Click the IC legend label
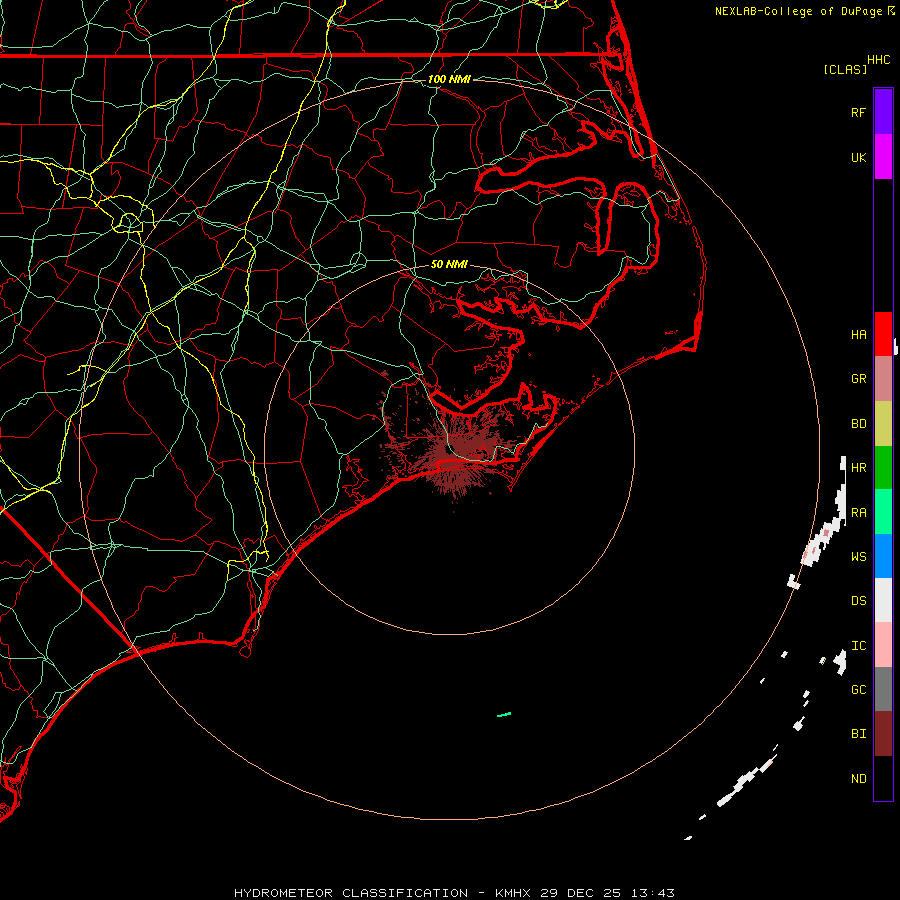Screen dimensions: 900x900 coord(858,646)
